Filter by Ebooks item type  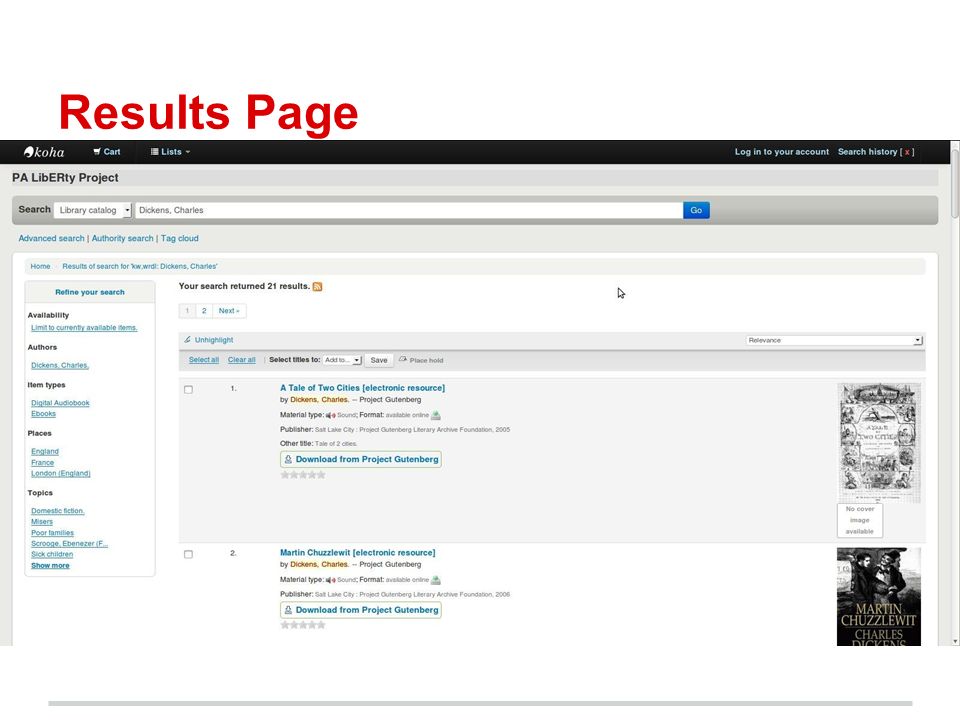pyautogui.click(x=43, y=414)
